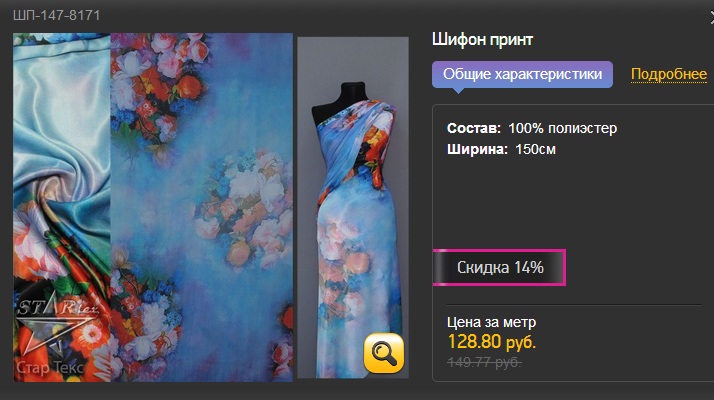The width and height of the screenshot is (714, 400).
Task: Click the product code ШП-147-8171
Action: click(56, 15)
